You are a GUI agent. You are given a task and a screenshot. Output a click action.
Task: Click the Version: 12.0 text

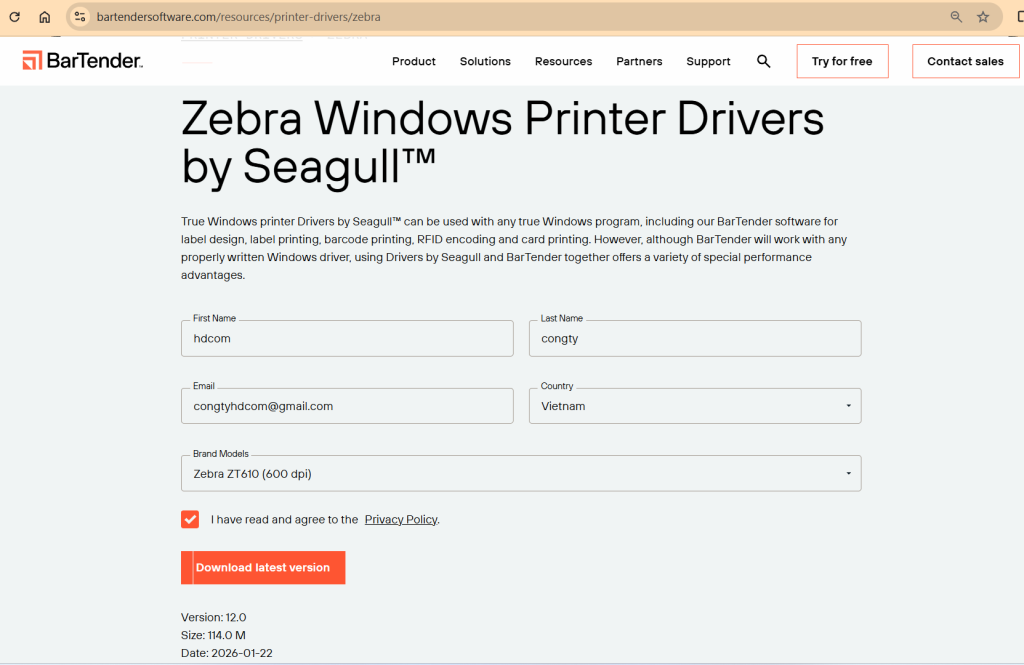point(214,617)
